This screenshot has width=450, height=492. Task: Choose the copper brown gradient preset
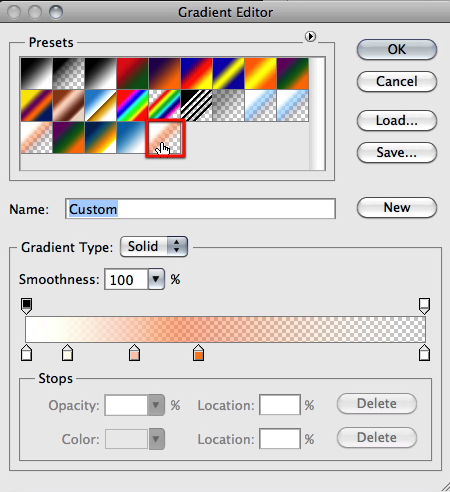(x=68, y=105)
